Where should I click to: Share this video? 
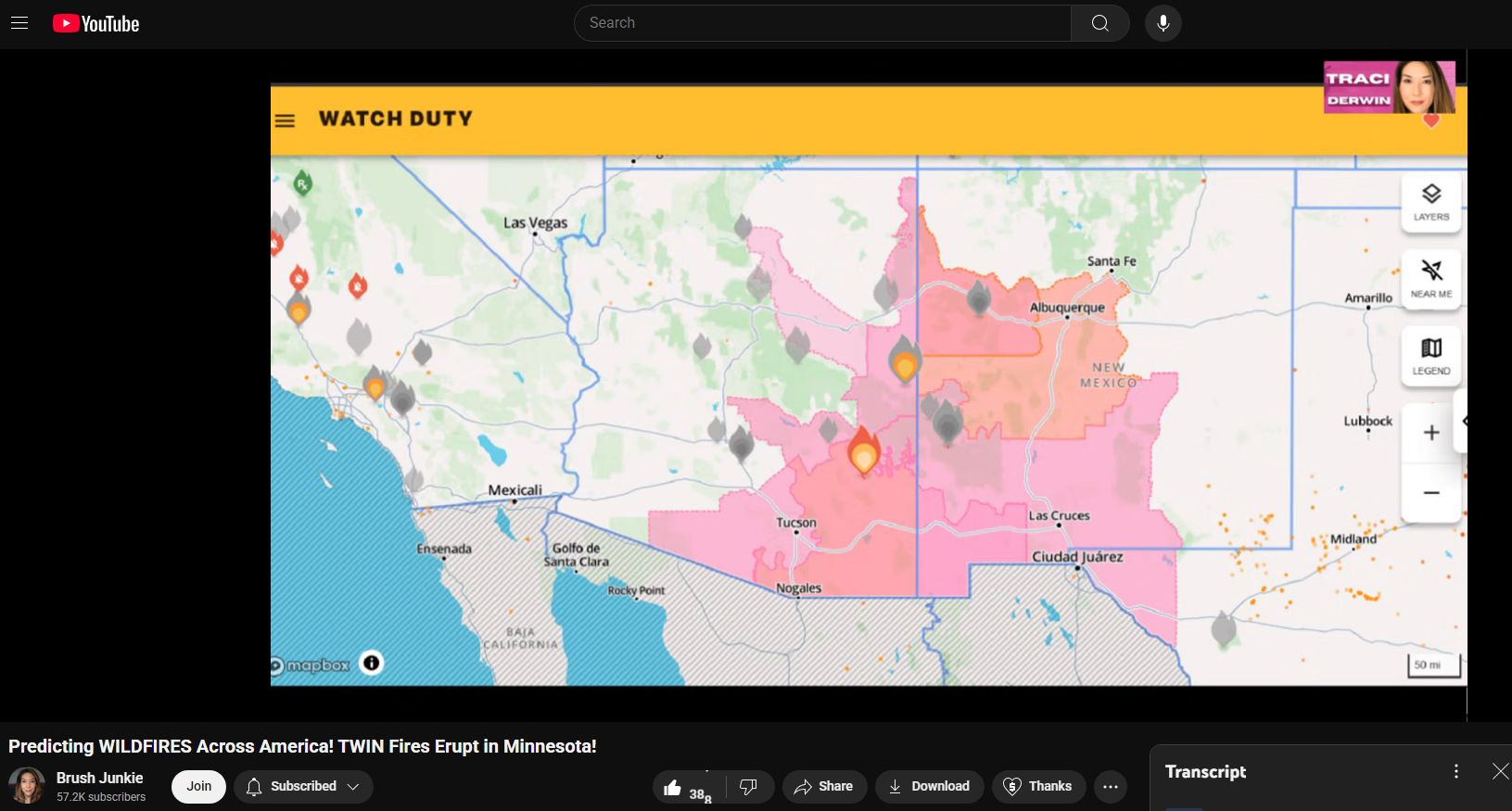click(824, 787)
